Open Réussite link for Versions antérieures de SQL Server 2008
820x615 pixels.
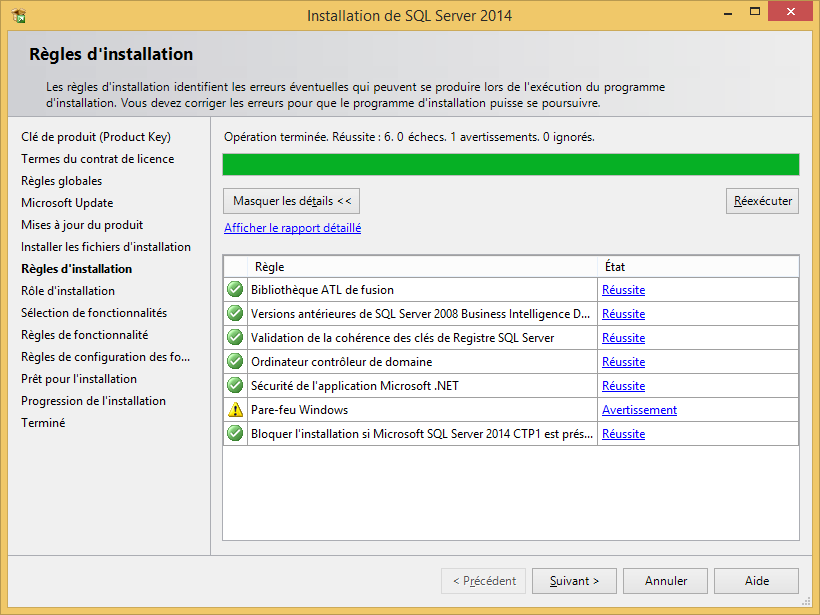623,314
